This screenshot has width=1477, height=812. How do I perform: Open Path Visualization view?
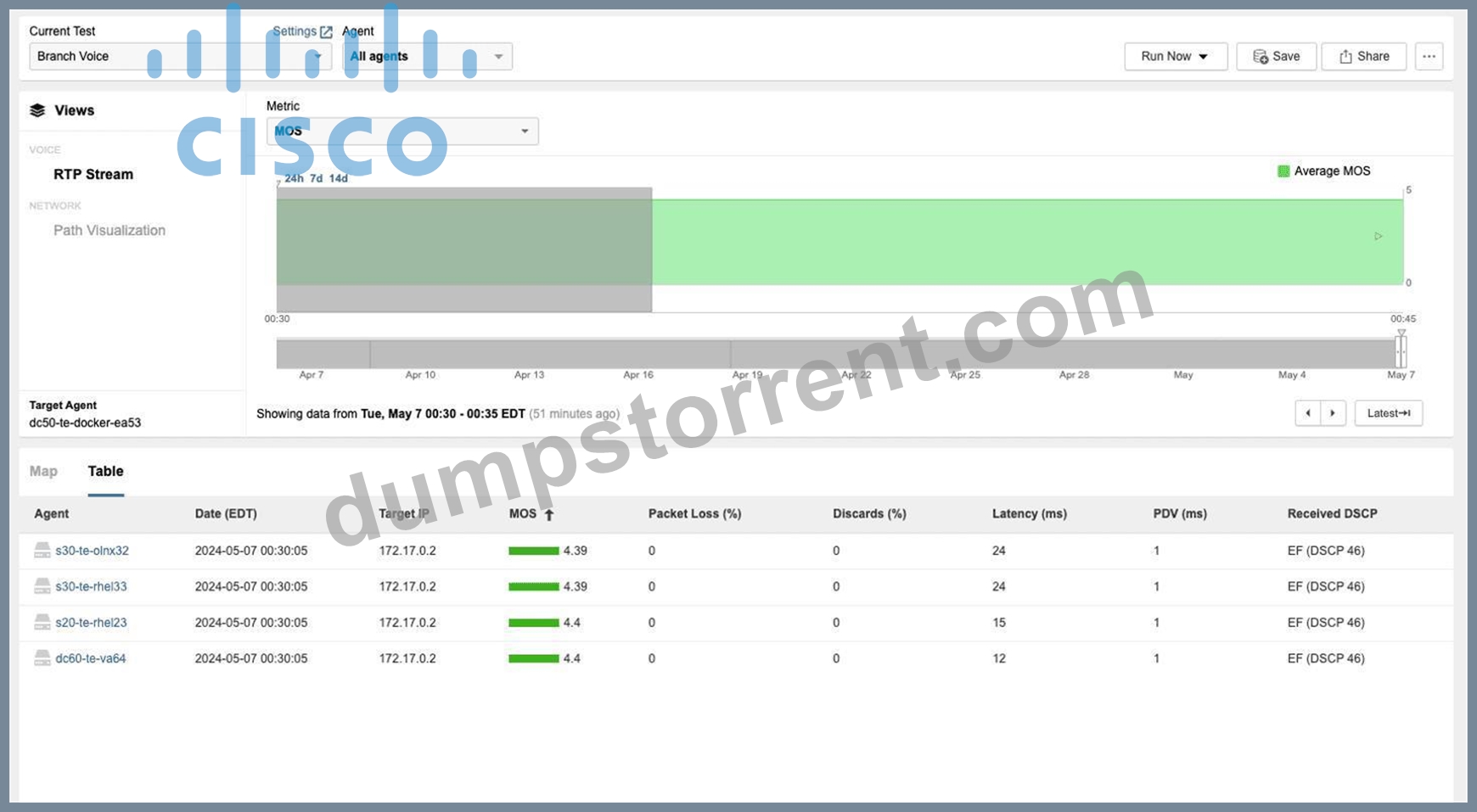pyautogui.click(x=110, y=231)
